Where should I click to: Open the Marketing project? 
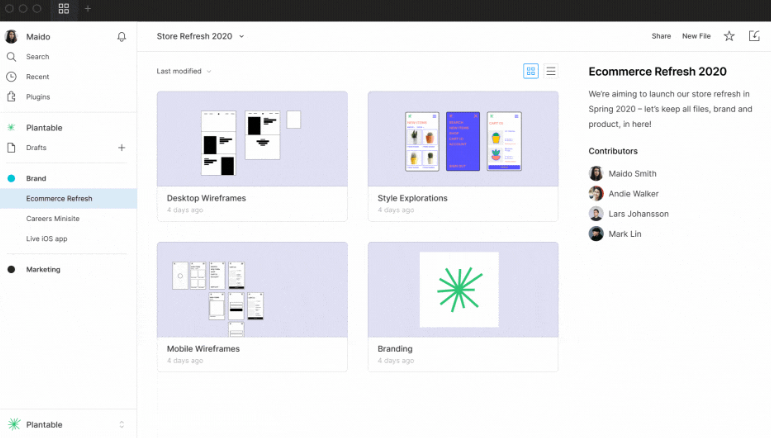(x=43, y=269)
